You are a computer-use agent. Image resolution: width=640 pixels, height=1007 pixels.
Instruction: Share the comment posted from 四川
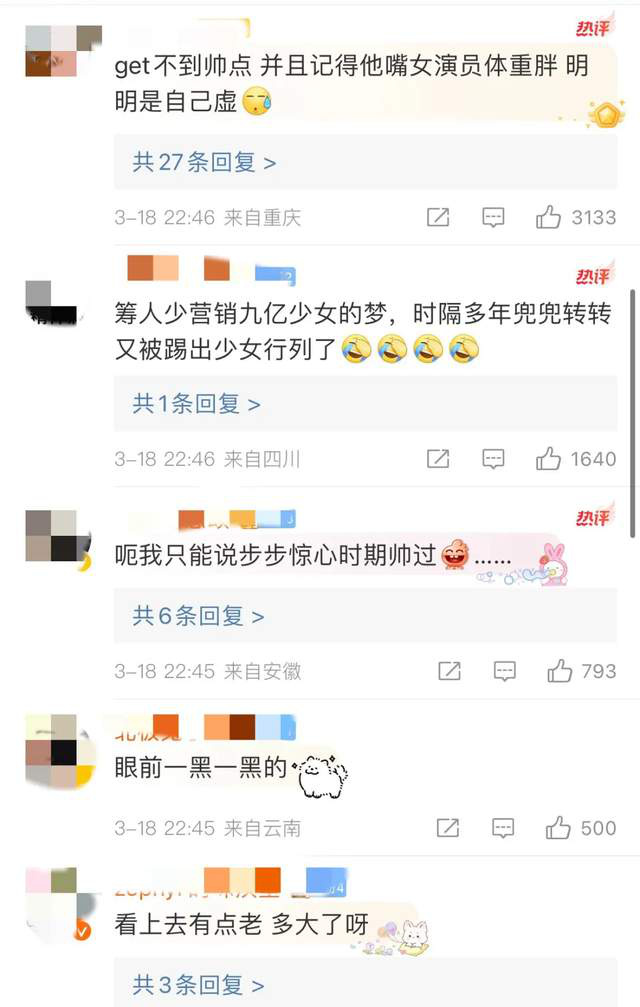438,459
